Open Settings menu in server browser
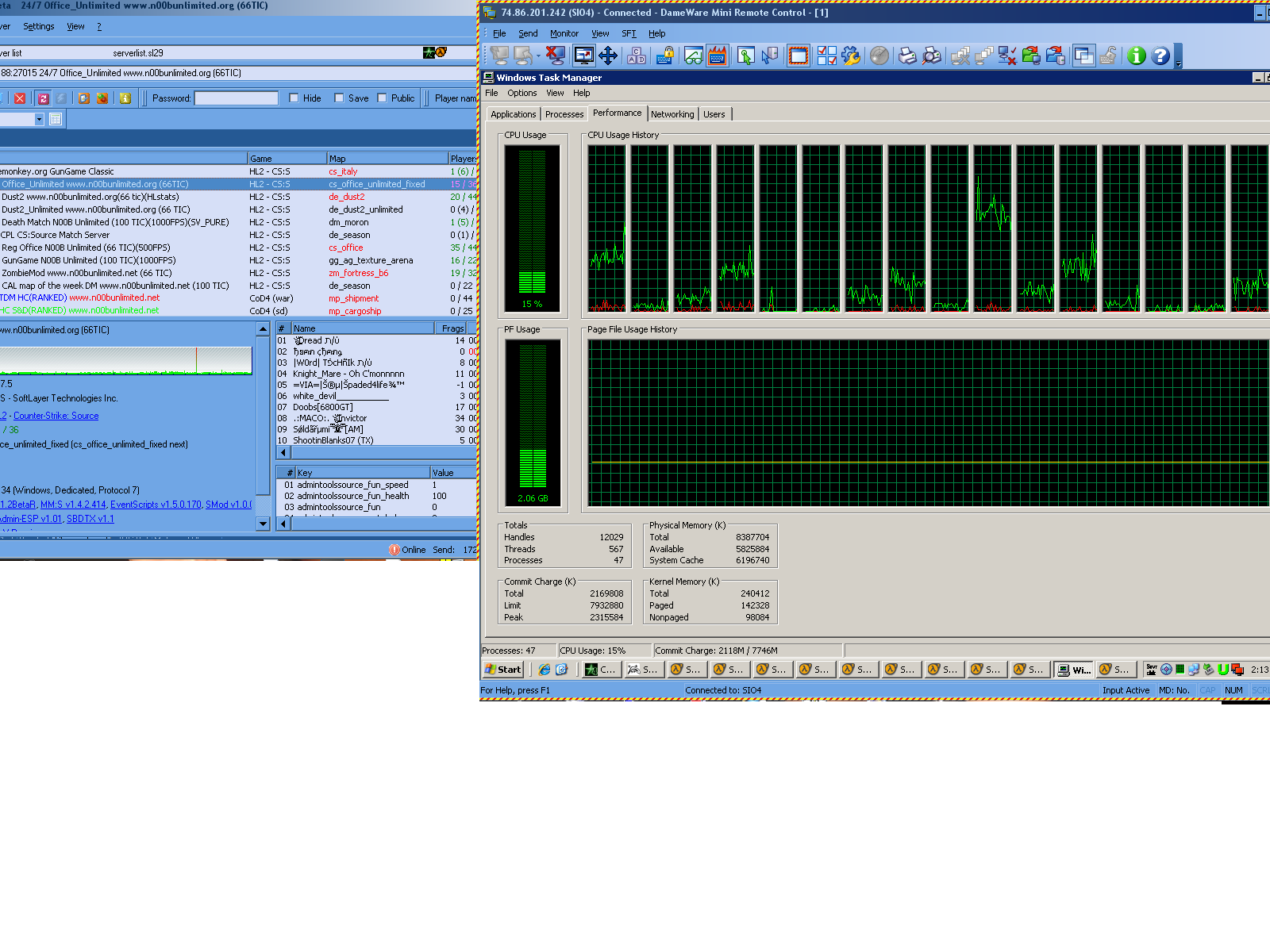1270x952 pixels. click(x=39, y=26)
